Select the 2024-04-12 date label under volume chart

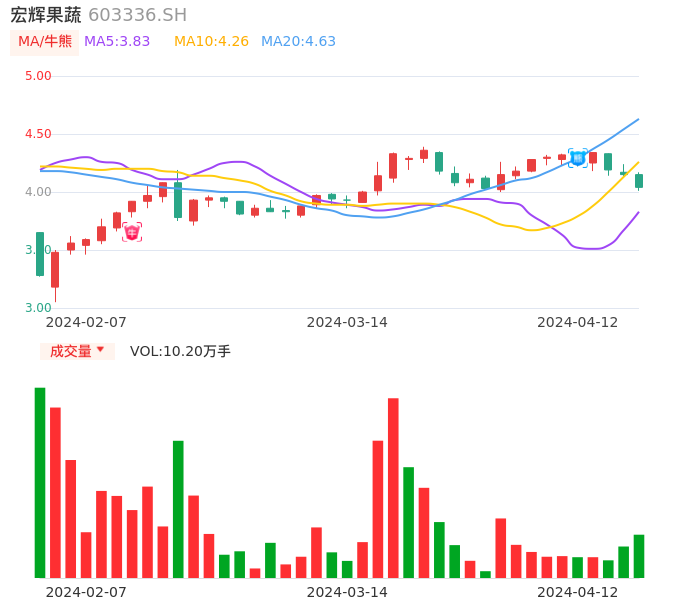point(577,592)
